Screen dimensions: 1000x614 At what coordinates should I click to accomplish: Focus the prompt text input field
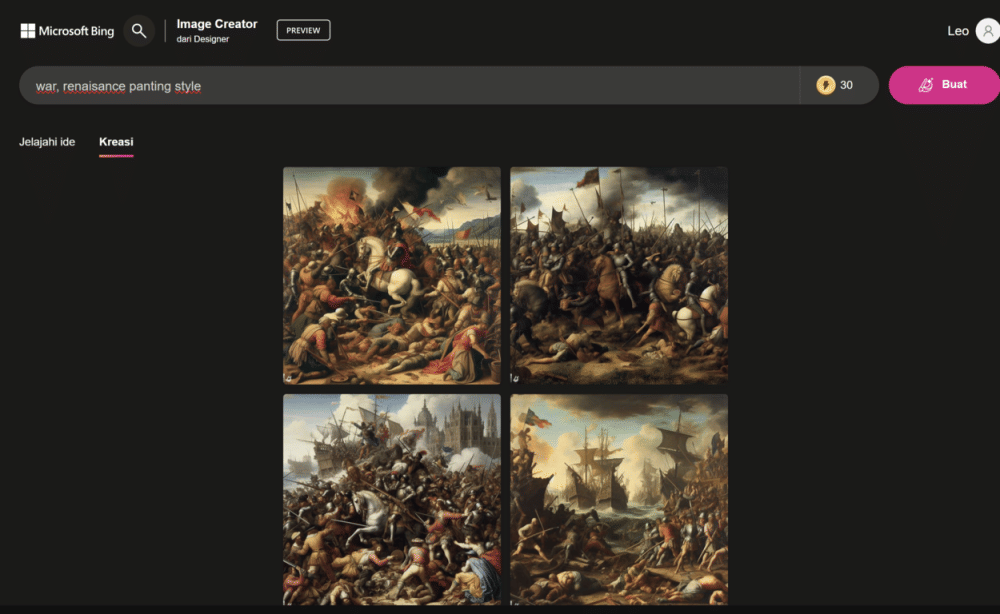(400, 86)
